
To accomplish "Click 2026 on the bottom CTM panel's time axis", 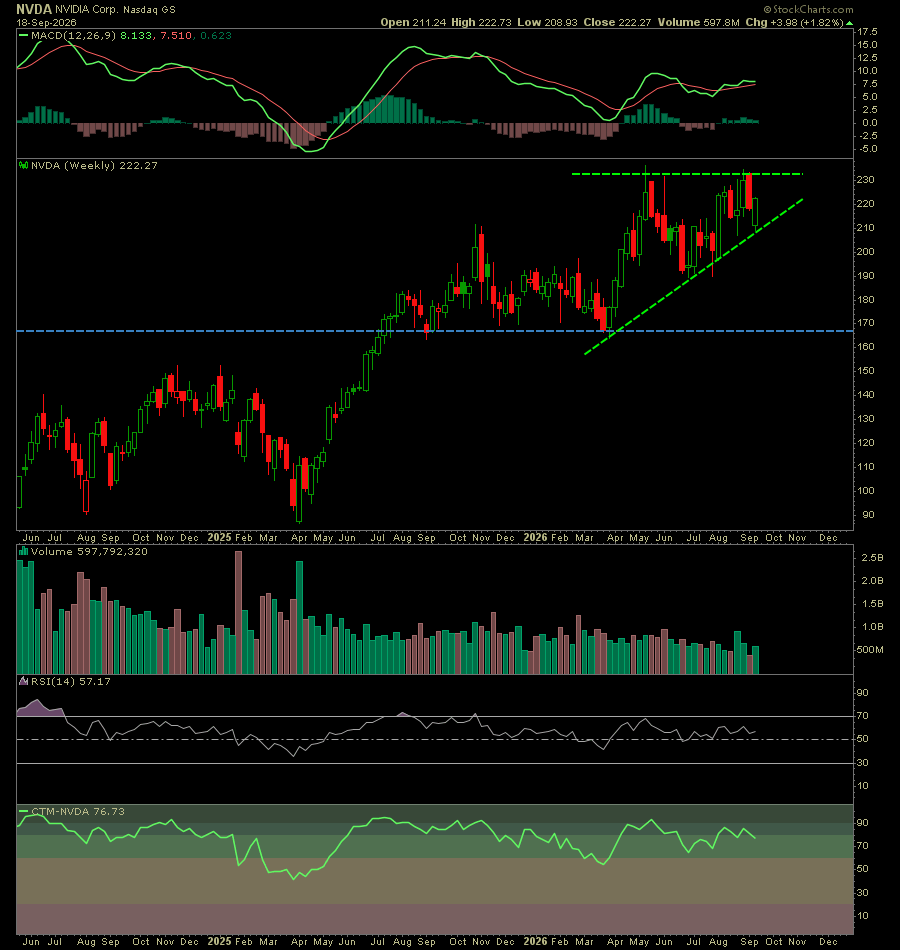I will [536, 941].
